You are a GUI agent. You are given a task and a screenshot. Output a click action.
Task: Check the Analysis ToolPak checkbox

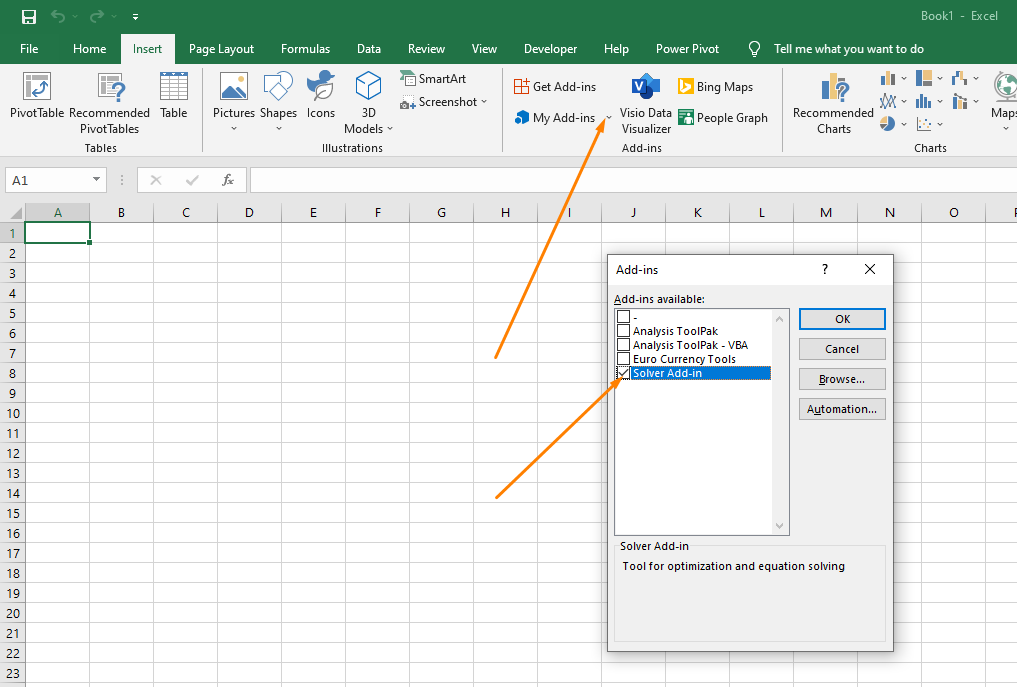(623, 331)
